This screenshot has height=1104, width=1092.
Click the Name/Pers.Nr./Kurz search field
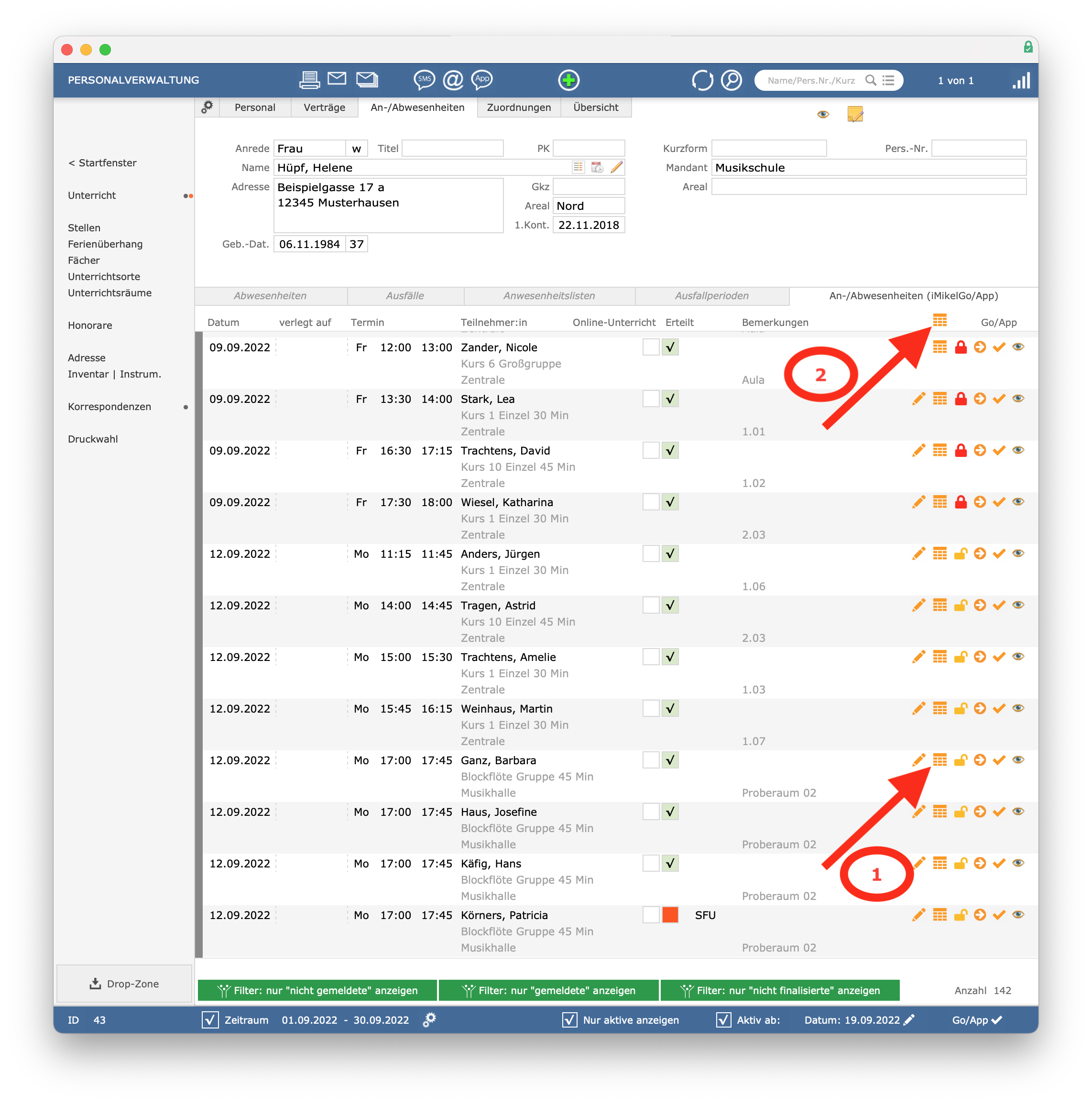pos(811,81)
